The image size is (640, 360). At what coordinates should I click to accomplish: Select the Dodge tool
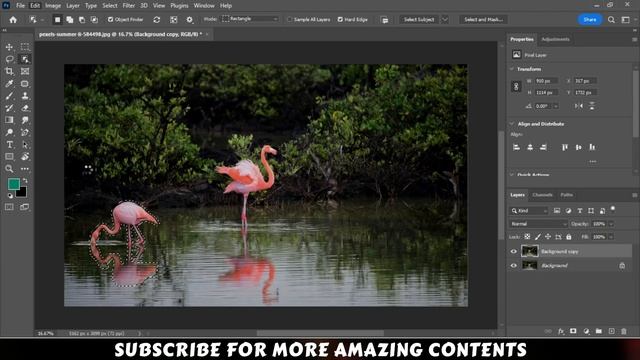coord(9,132)
